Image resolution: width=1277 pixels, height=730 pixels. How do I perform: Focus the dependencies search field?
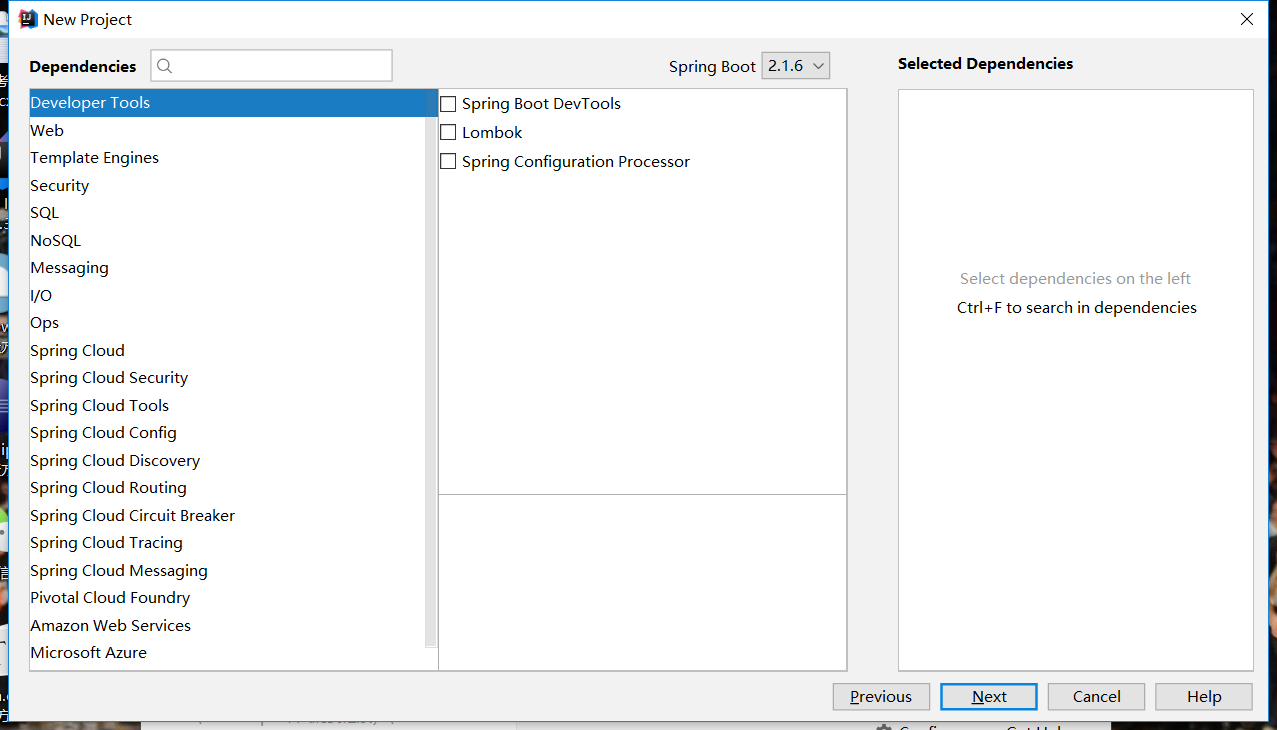[272, 66]
